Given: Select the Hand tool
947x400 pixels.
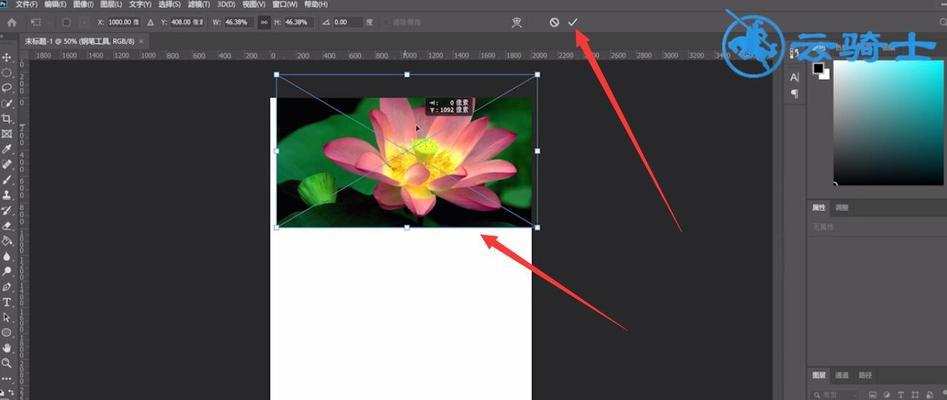Looking at the screenshot, I should (x=7, y=347).
